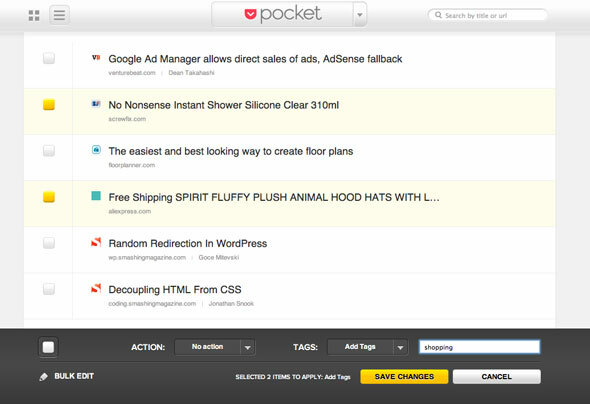Screen dimensions: 590x404
Task: Click the Pocket logo
Action: pos(283,14)
